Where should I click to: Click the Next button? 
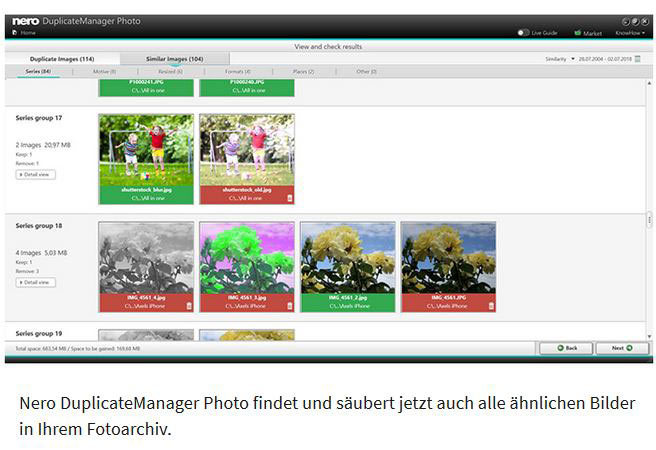coord(622,348)
